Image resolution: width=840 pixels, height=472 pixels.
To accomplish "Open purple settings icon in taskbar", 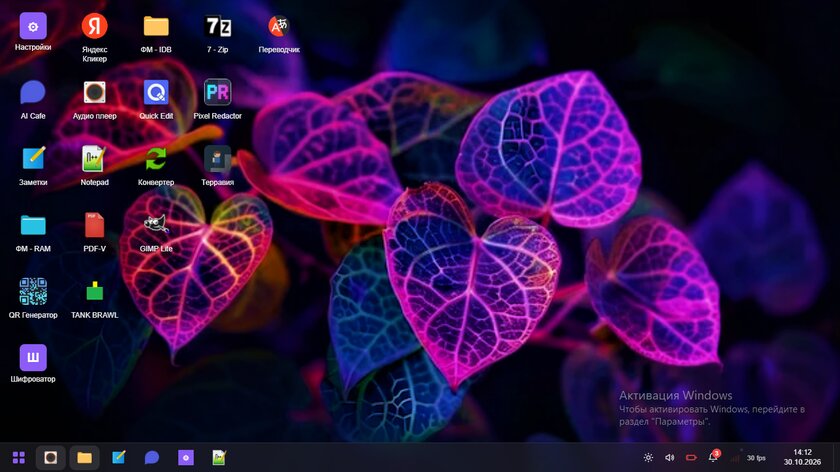I will pyautogui.click(x=186, y=458).
